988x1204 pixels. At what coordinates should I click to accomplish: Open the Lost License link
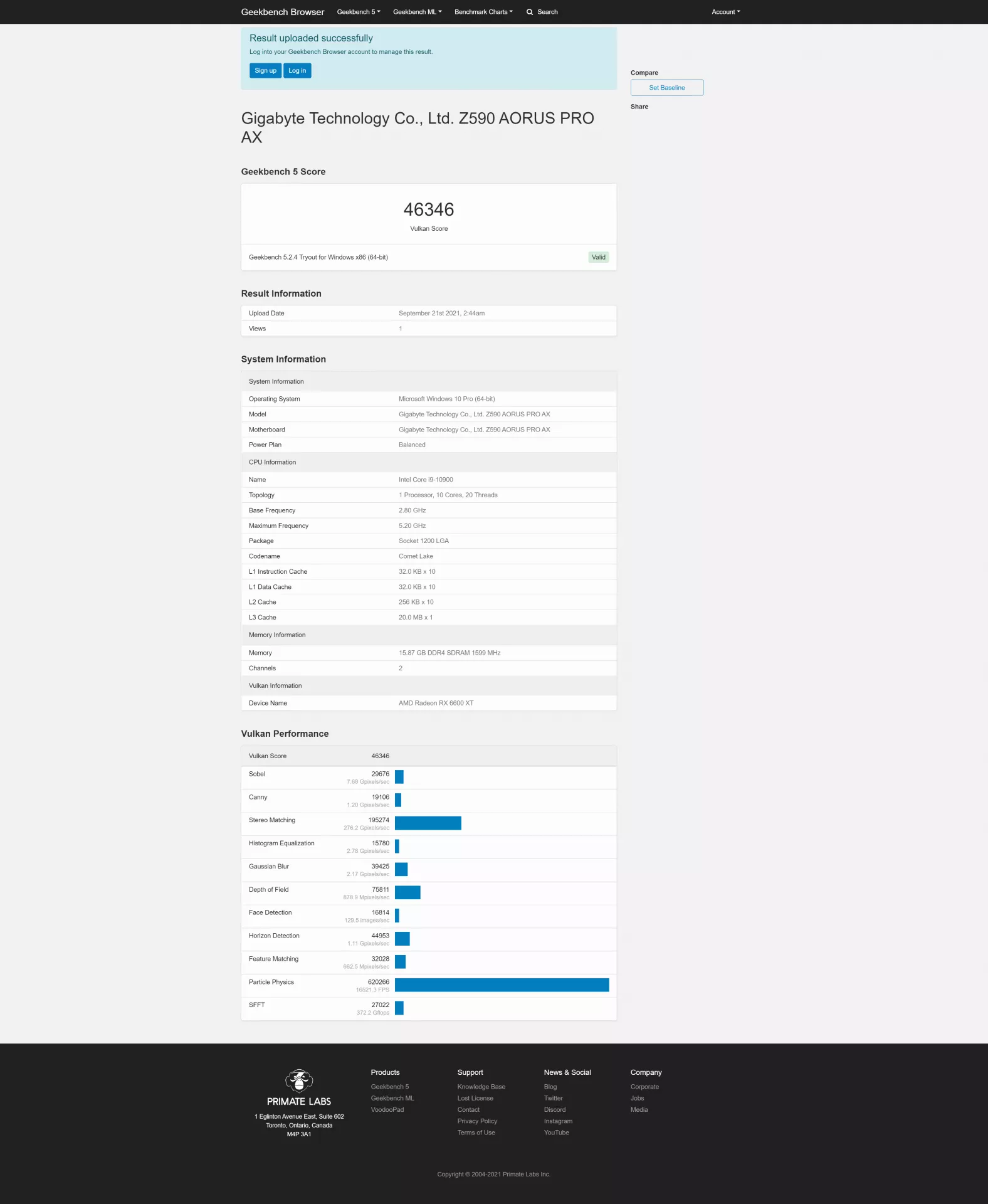[x=475, y=1098]
